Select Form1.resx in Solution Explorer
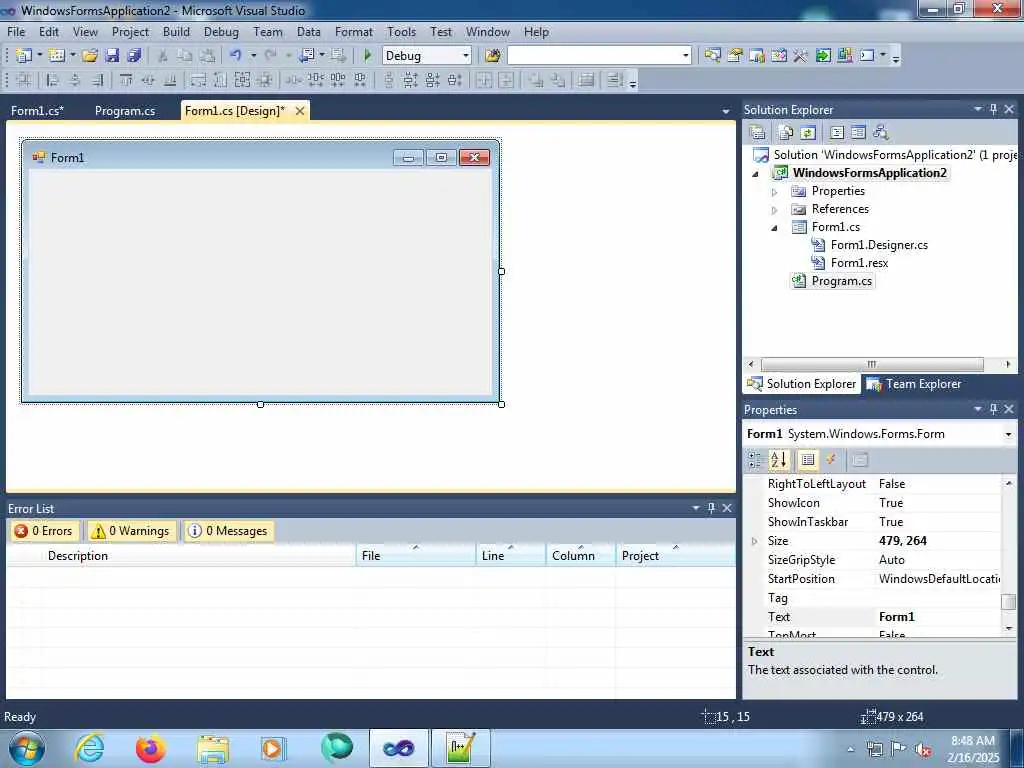1024x768 pixels. (859, 263)
